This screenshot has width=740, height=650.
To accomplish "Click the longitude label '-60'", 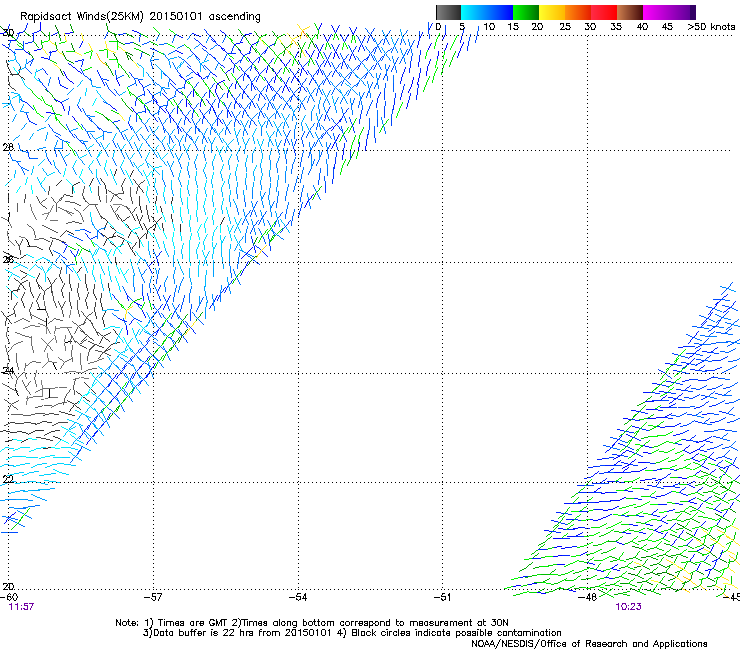I will 9,597.
